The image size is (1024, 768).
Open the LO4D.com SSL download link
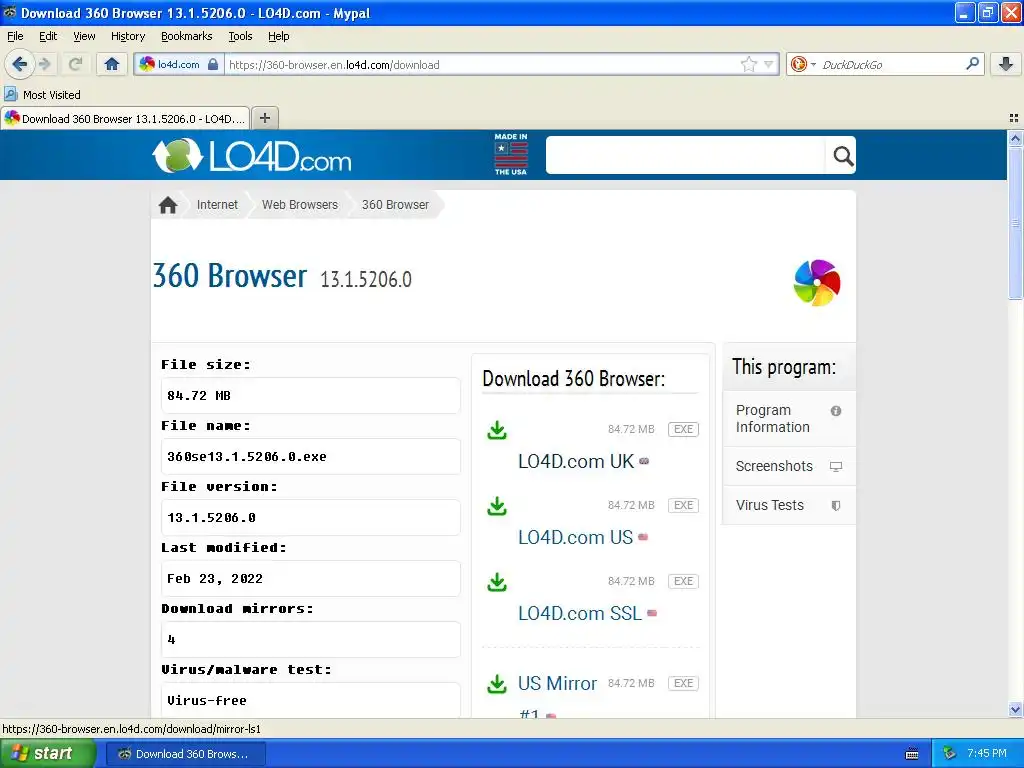pyautogui.click(x=580, y=613)
